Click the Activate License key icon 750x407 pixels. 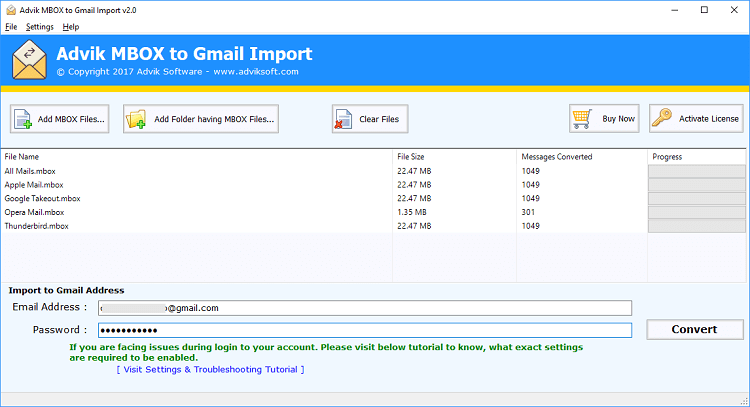tap(662, 118)
